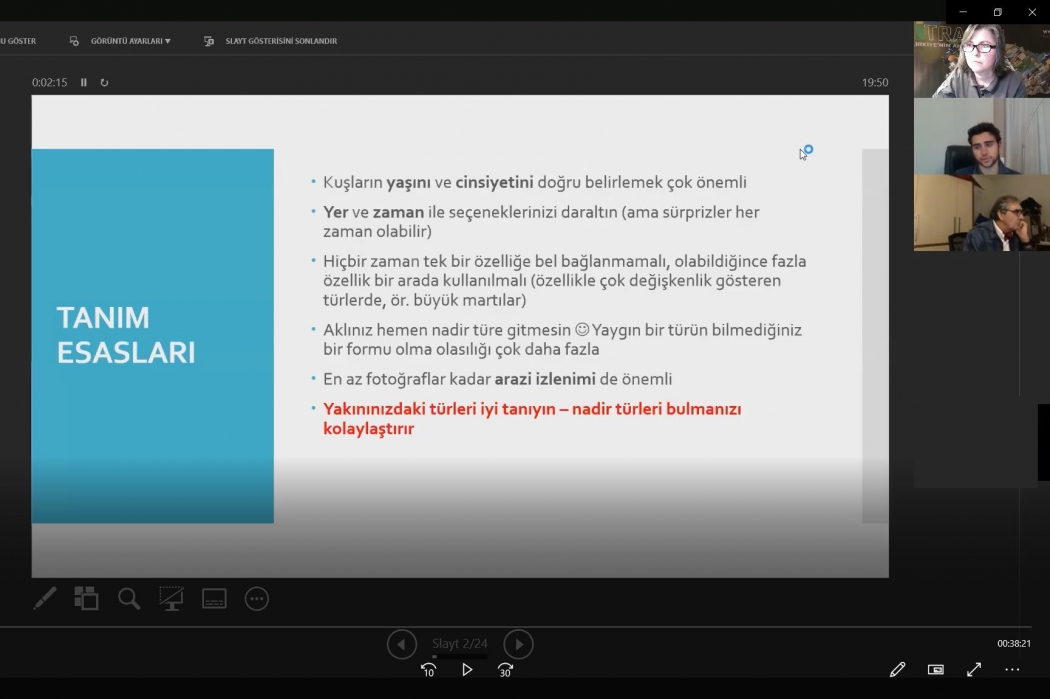This screenshot has height=699, width=1050.
Task: Play the video recording
Action: point(467,670)
